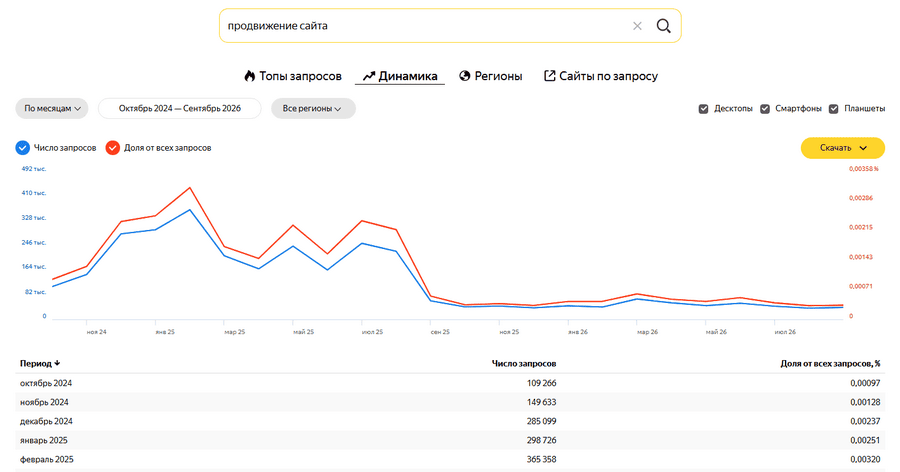This screenshot has height=472, width=900.
Task: Clear the search query with X icon
Action: pos(637,26)
